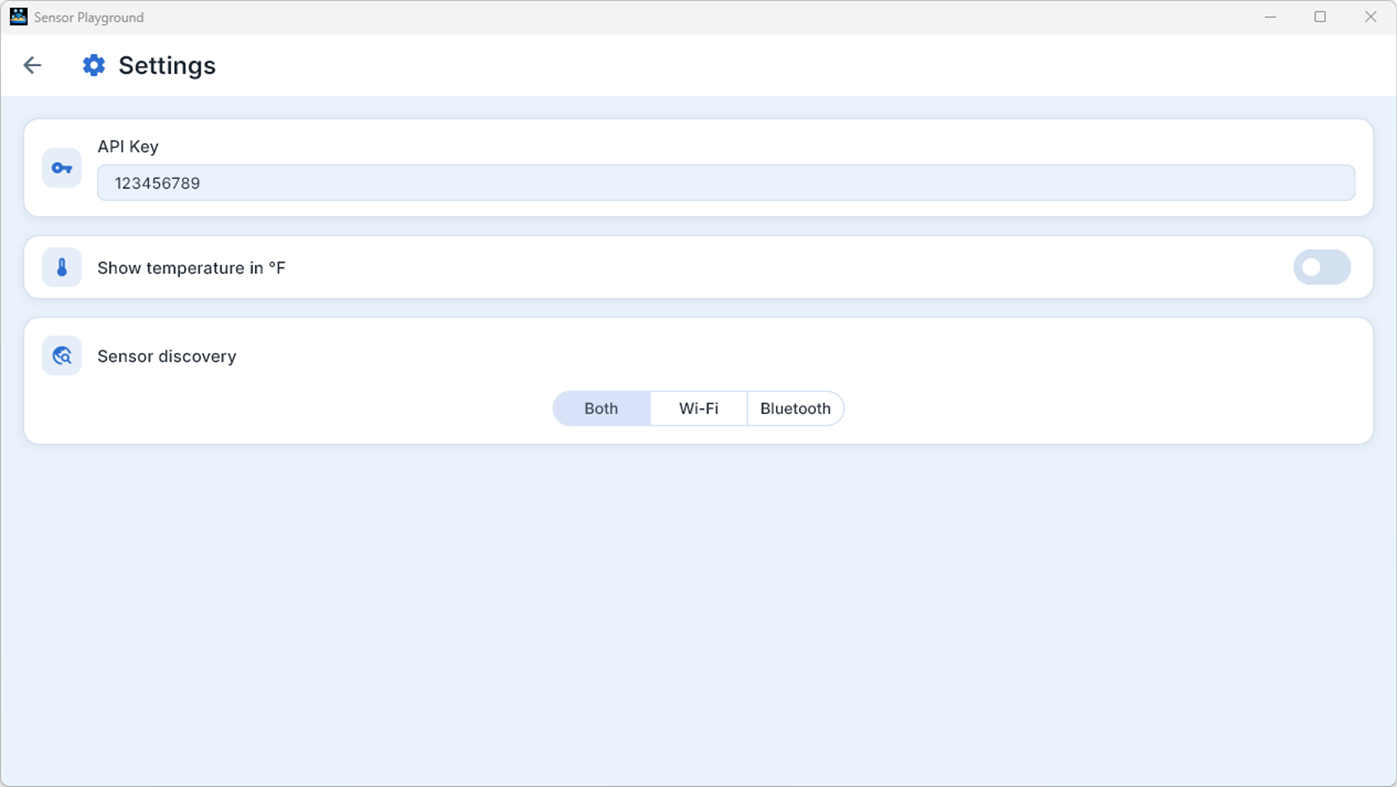Click the API Key label

coord(128,146)
